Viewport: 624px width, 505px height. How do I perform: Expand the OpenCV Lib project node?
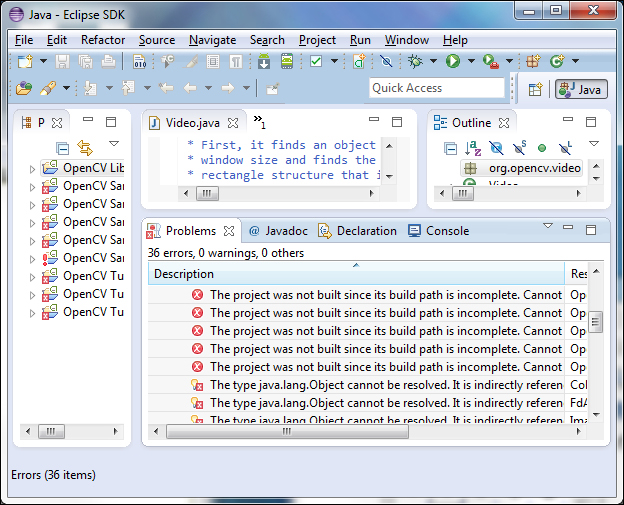pos(32,169)
